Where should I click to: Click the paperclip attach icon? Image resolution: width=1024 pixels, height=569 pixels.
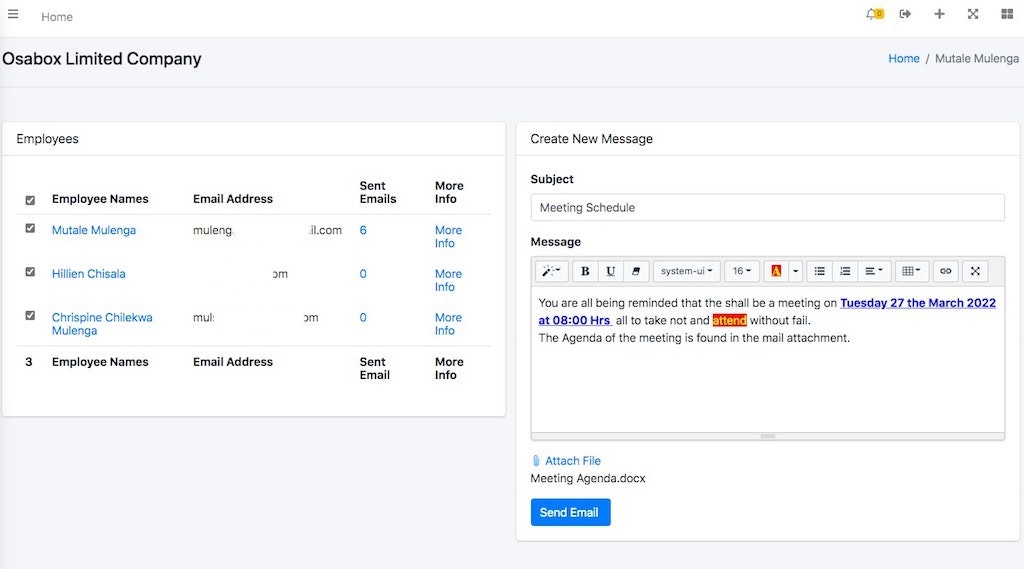coord(536,461)
